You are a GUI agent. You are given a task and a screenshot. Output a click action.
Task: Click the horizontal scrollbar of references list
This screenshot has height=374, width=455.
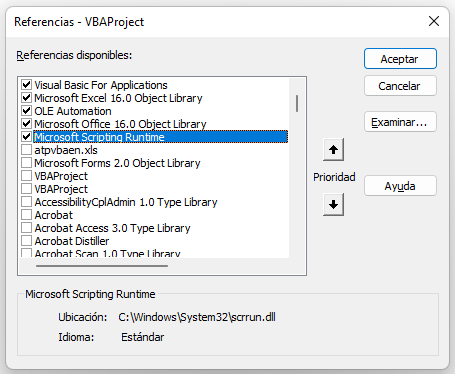point(102,266)
